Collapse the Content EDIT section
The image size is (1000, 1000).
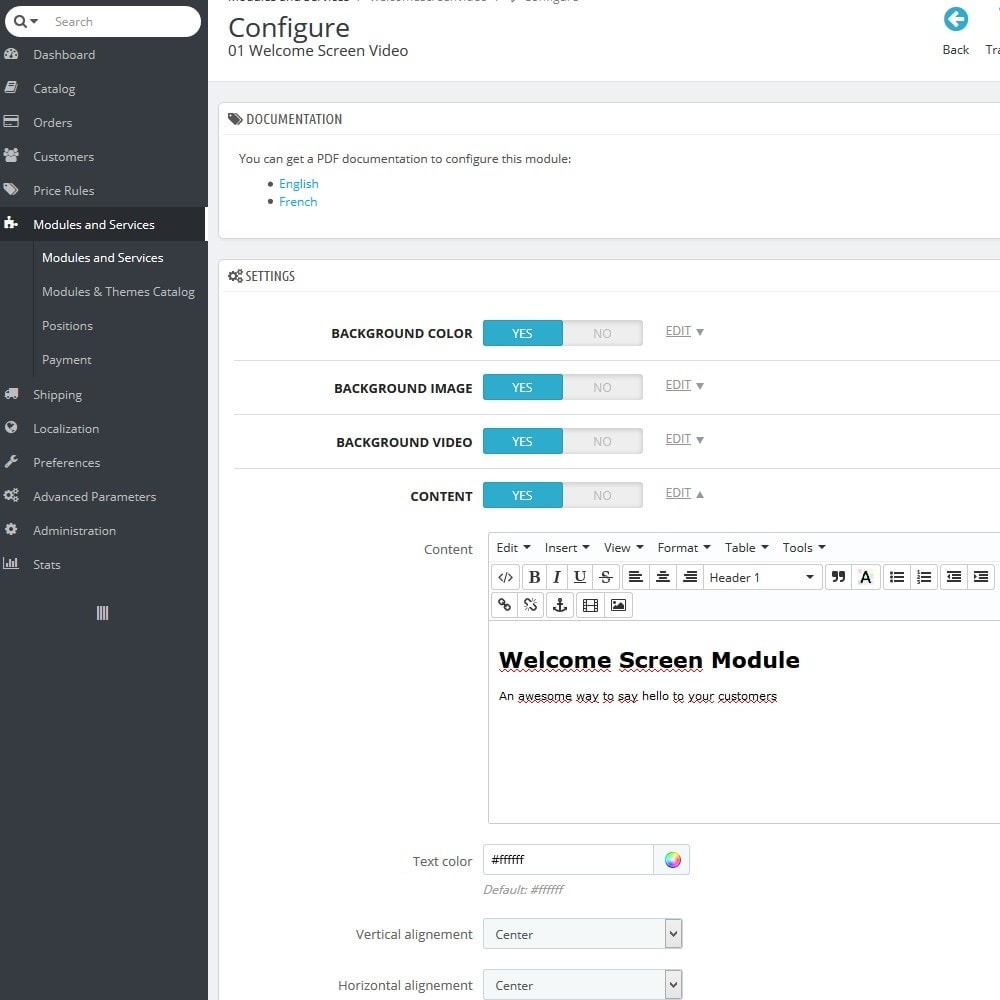tap(684, 493)
